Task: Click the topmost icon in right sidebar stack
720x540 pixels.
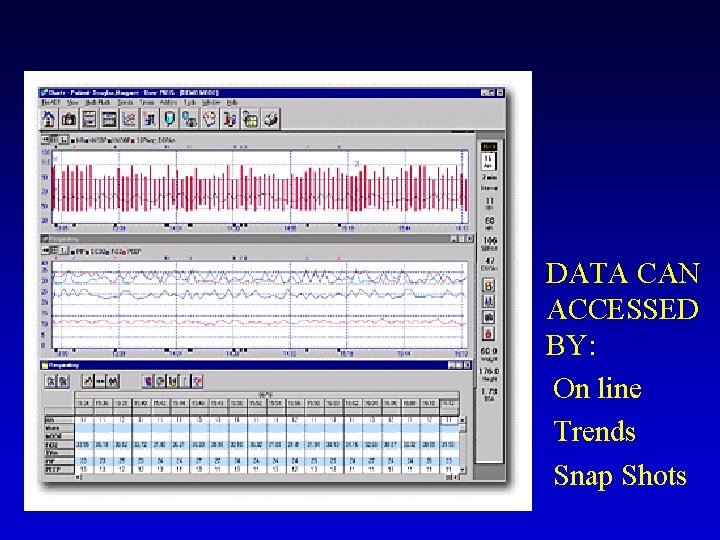Action: [x=489, y=285]
